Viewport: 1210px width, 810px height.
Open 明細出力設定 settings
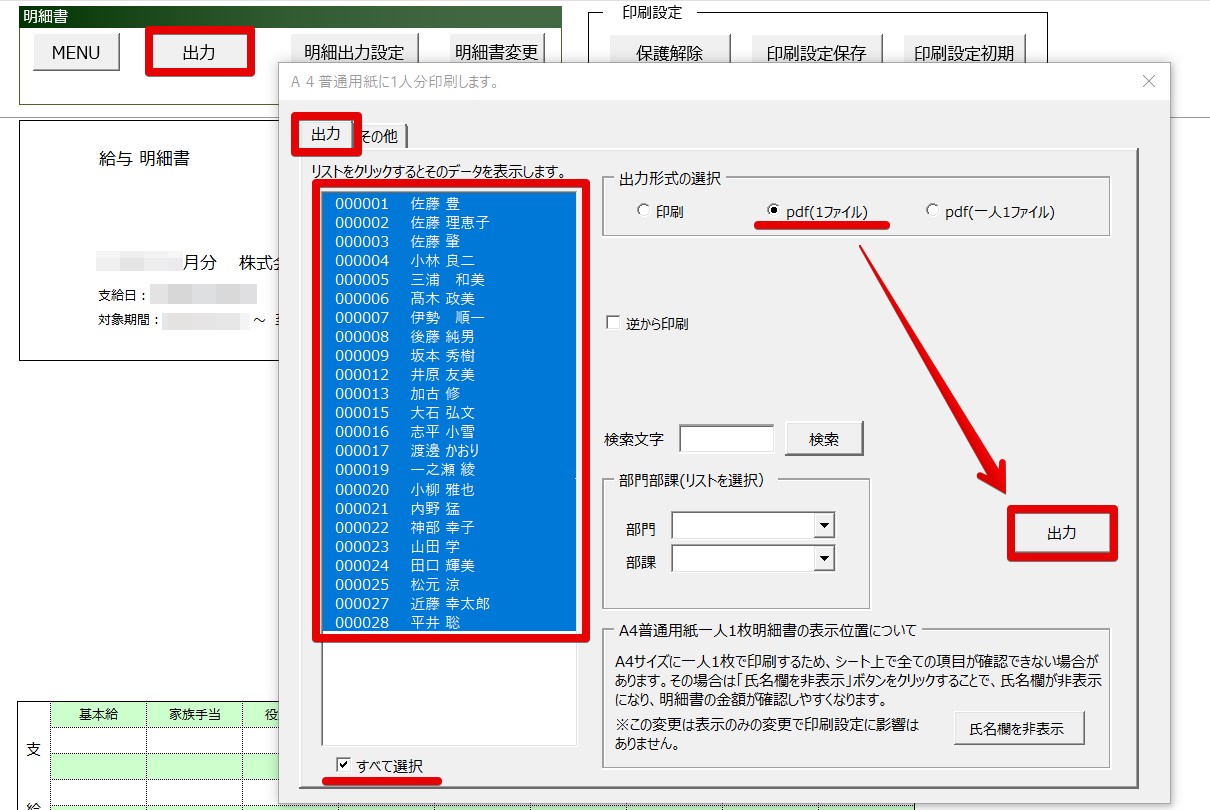point(354,53)
